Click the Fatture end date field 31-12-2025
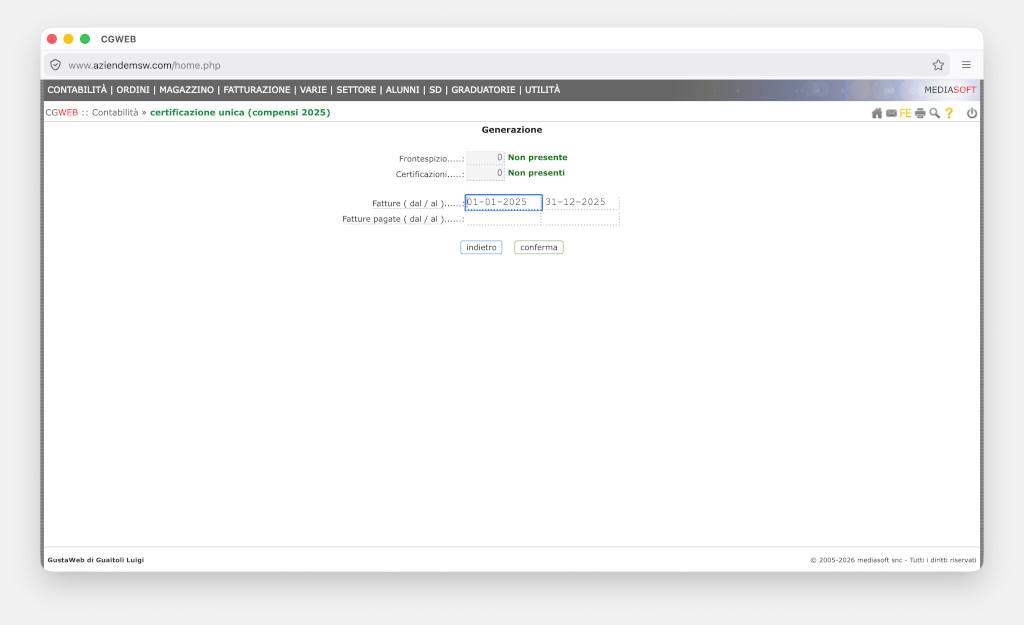 pos(581,202)
